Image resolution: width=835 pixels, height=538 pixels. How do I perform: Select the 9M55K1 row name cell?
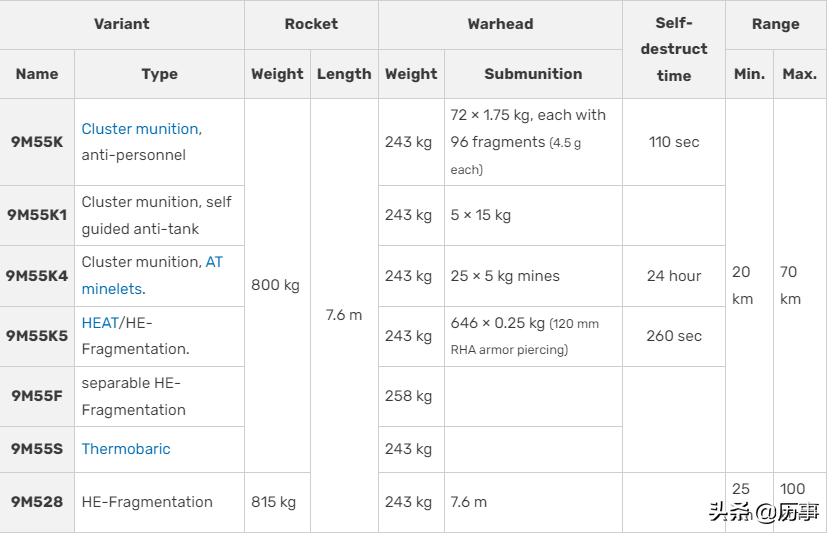[x=37, y=215]
